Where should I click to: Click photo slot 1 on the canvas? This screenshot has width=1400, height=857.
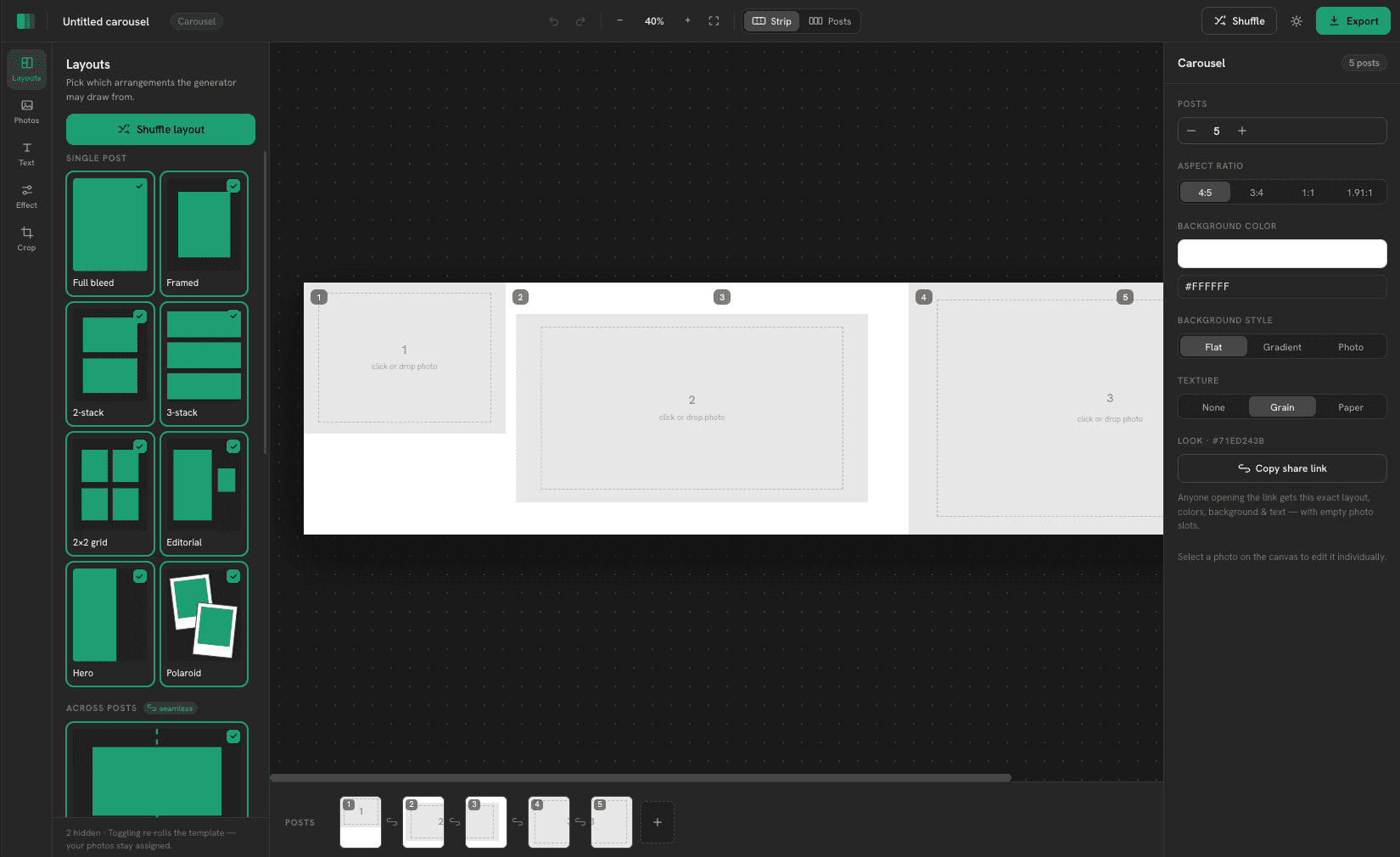[x=405, y=358]
